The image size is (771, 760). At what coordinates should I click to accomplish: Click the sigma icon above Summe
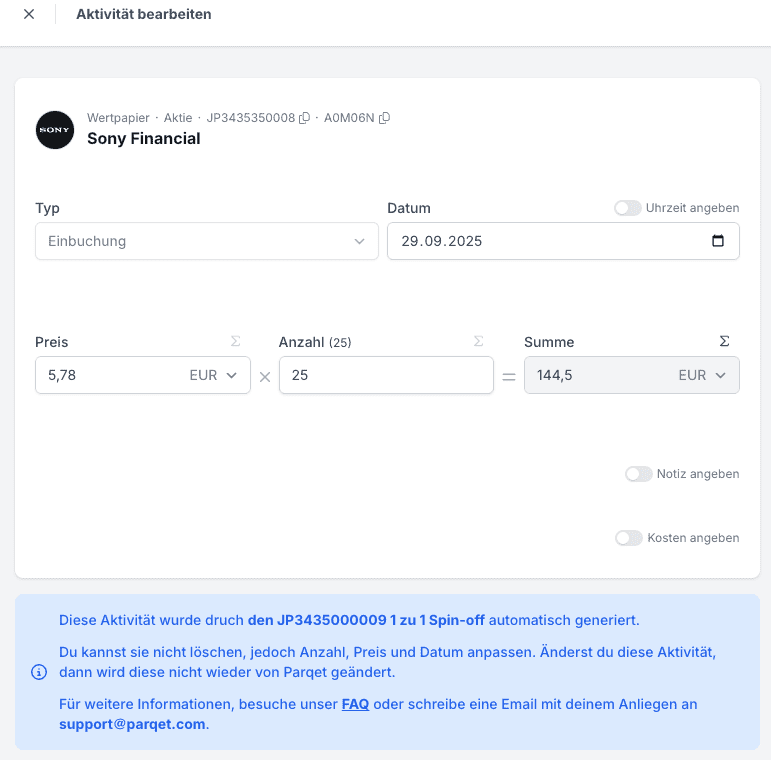[x=725, y=341]
